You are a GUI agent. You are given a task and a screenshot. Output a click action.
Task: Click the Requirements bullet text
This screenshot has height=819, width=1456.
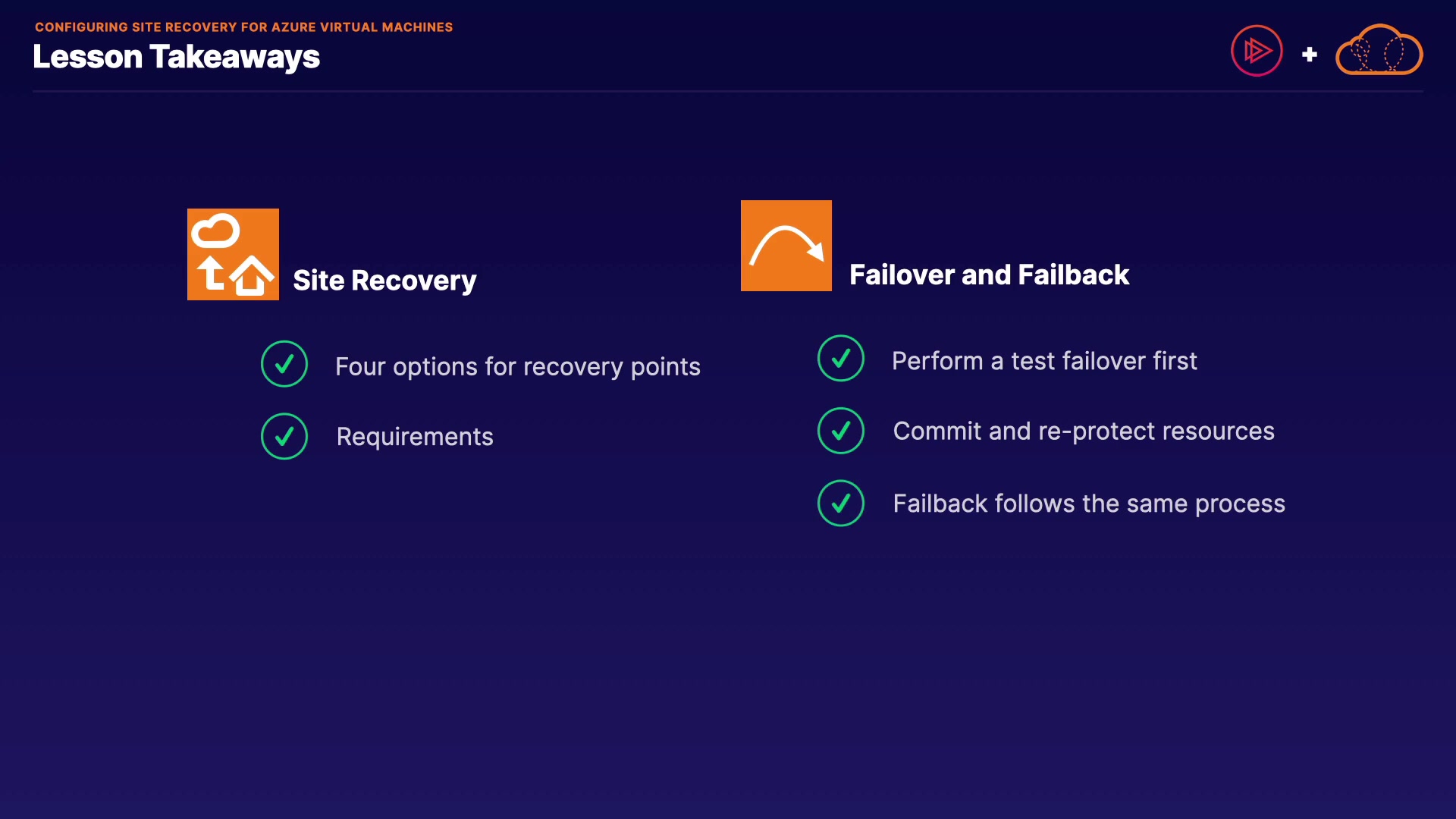pos(415,437)
